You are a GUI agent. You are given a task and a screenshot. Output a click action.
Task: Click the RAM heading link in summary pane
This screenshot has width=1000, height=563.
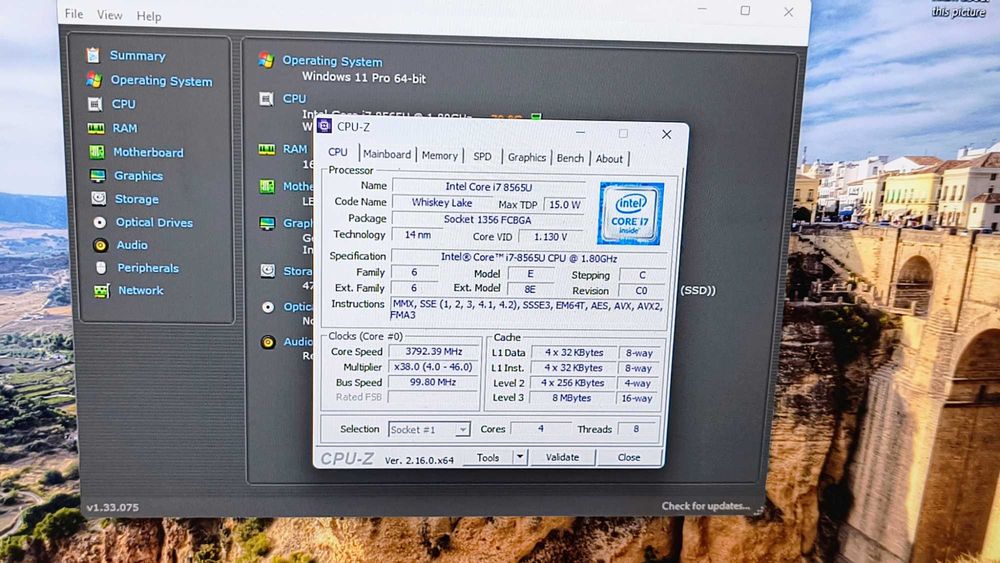(x=295, y=149)
